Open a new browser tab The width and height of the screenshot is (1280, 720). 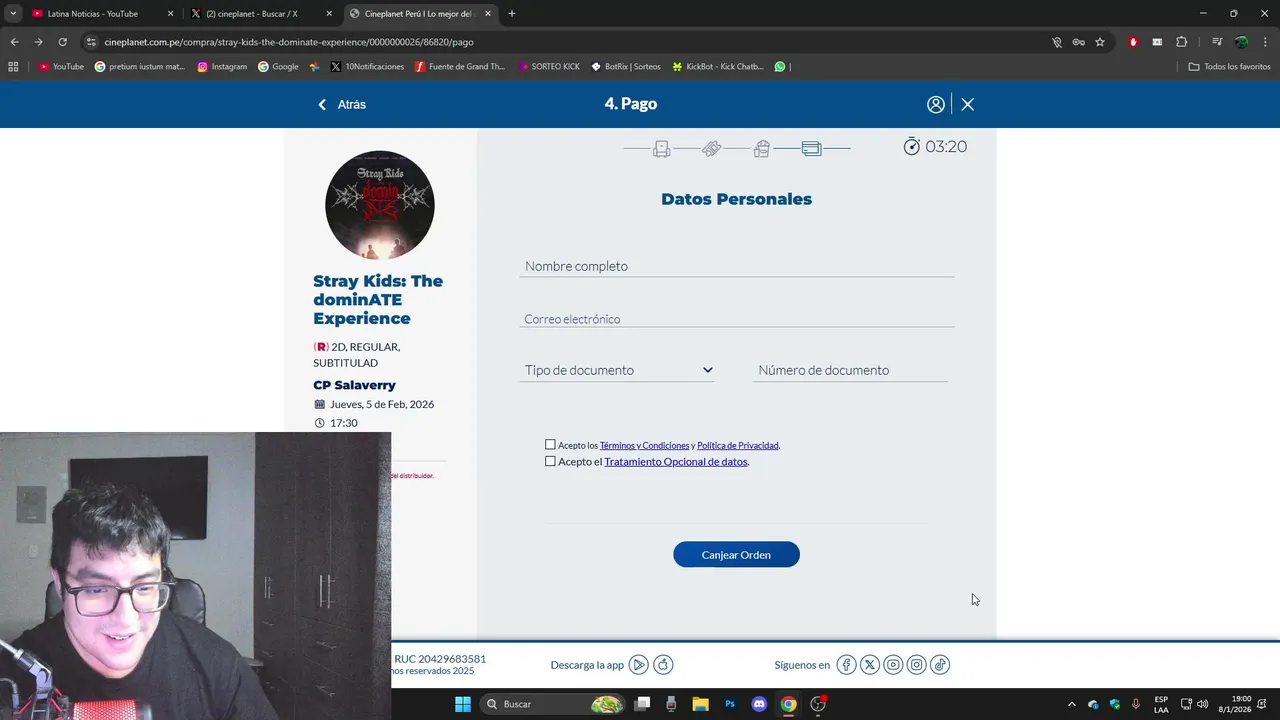512,14
